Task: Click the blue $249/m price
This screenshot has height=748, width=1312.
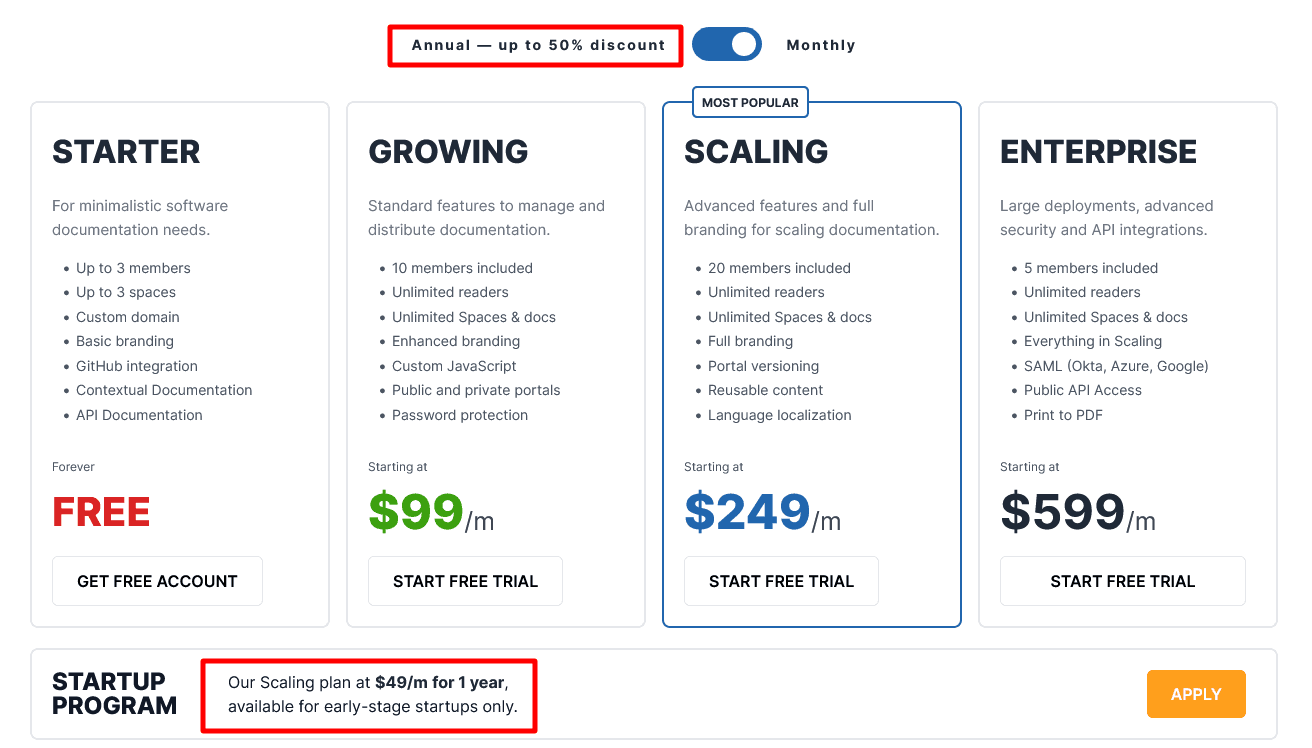Action: pyautogui.click(x=761, y=512)
